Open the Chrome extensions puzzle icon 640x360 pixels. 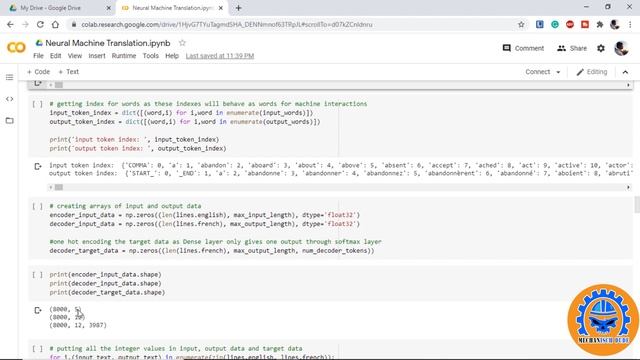click(x=600, y=24)
